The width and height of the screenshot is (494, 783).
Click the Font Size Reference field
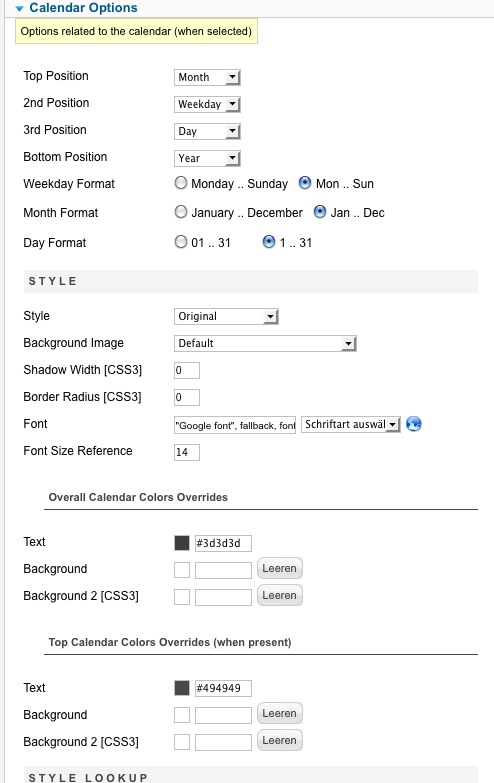click(187, 452)
